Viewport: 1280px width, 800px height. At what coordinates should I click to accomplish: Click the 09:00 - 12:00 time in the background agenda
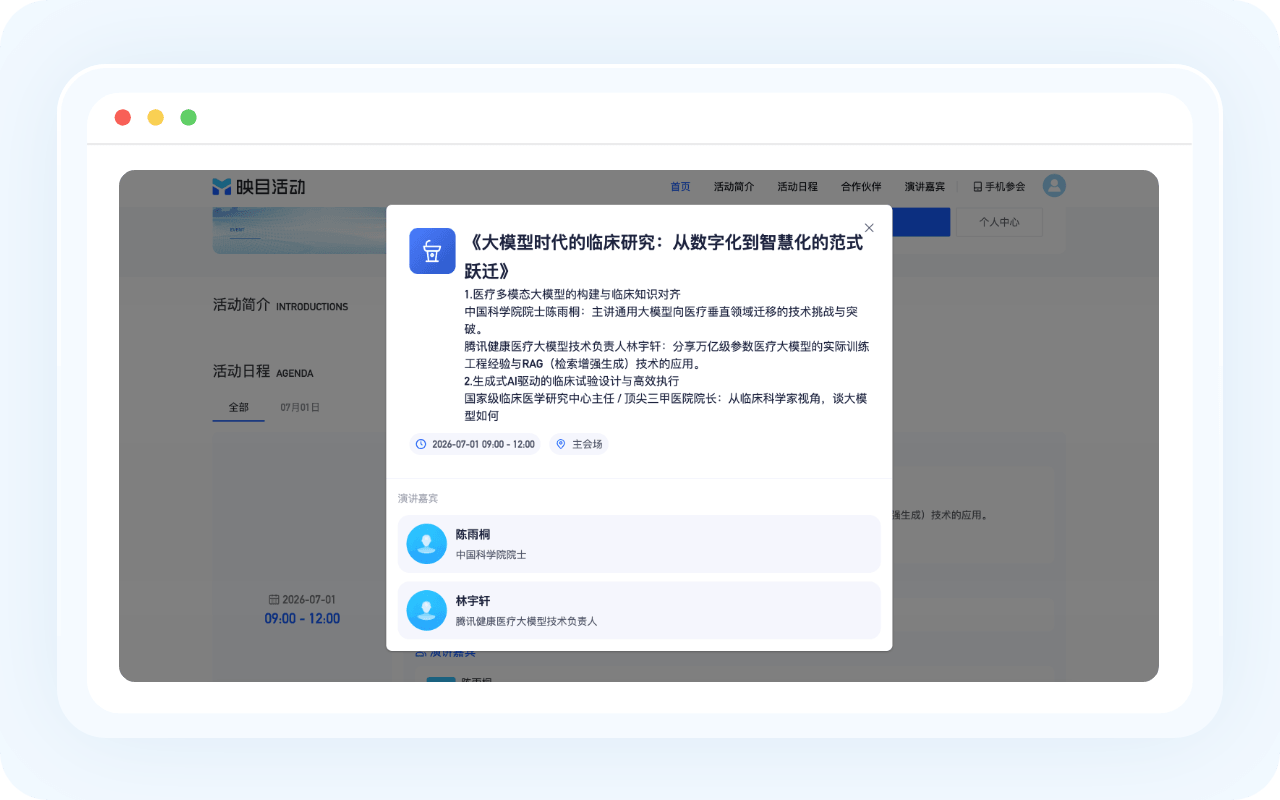[x=302, y=619]
